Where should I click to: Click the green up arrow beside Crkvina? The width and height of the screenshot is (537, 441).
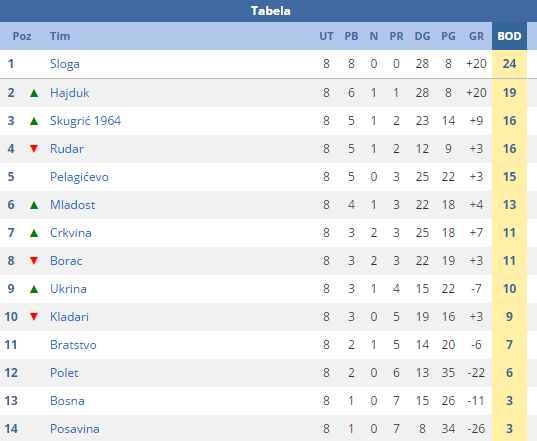34,233
